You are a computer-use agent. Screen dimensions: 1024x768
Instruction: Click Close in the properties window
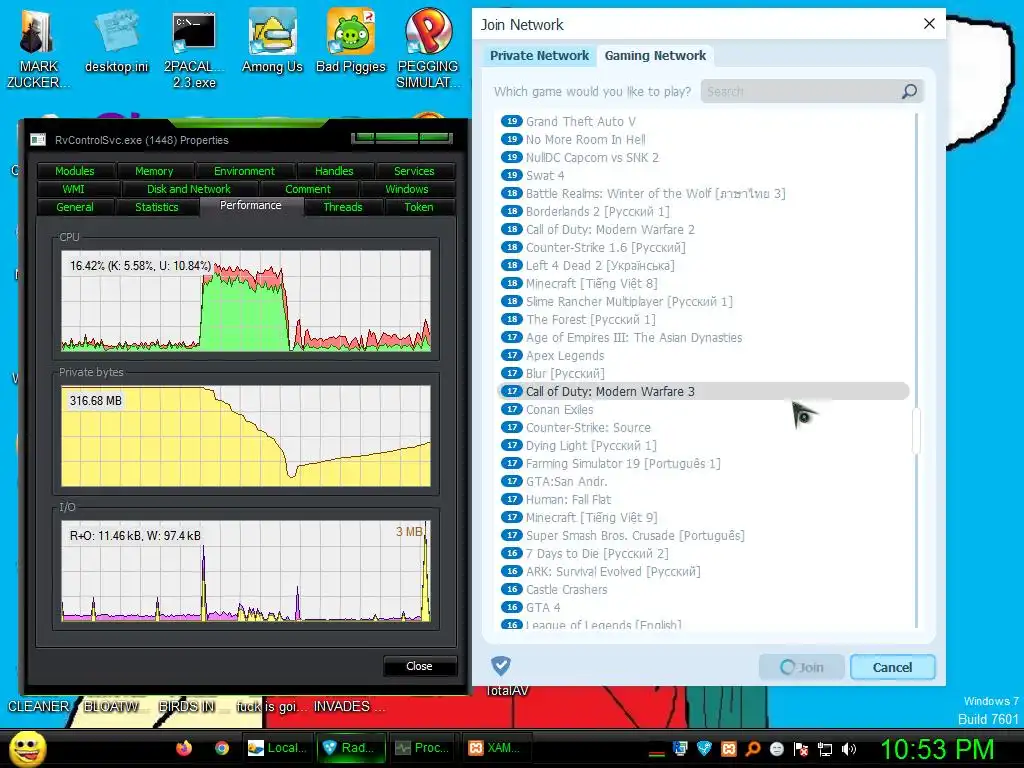coord(419,666)
